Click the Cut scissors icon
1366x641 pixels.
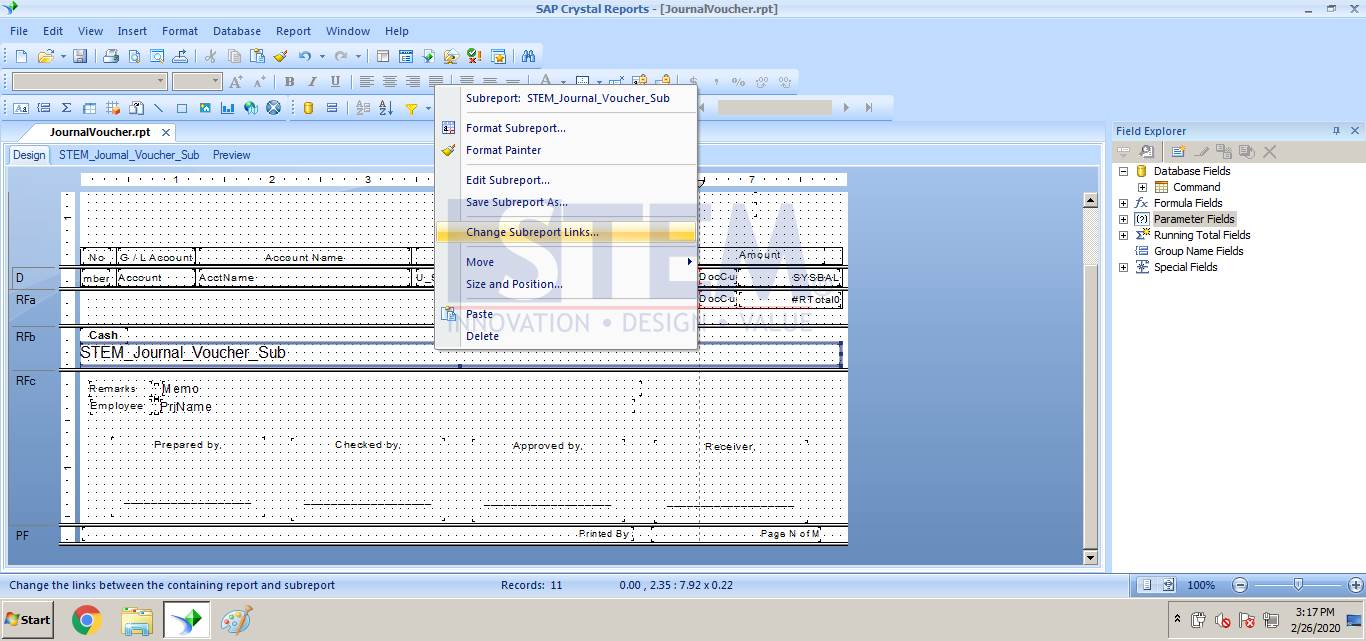(x=210, y=57)
